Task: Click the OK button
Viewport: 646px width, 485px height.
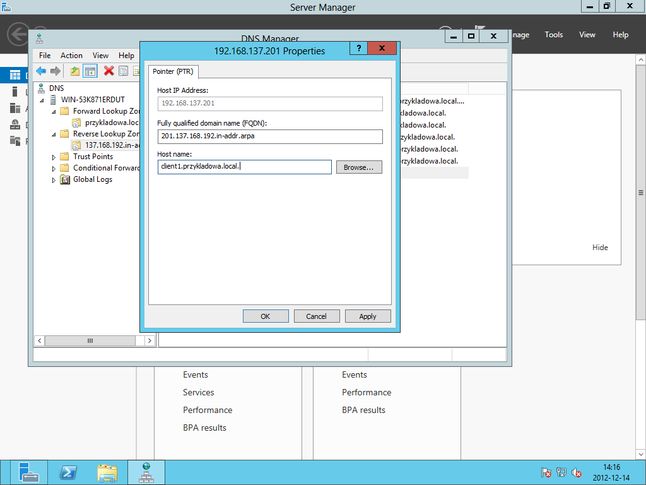Action: click(265, 316)
